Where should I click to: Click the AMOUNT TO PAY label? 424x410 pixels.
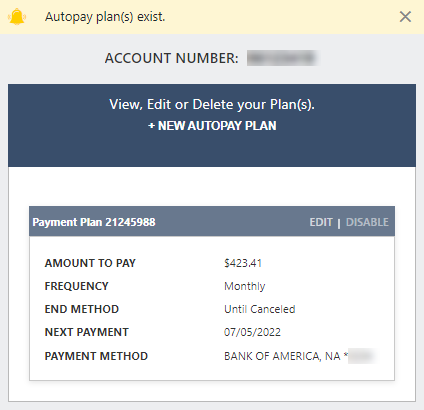90,263
